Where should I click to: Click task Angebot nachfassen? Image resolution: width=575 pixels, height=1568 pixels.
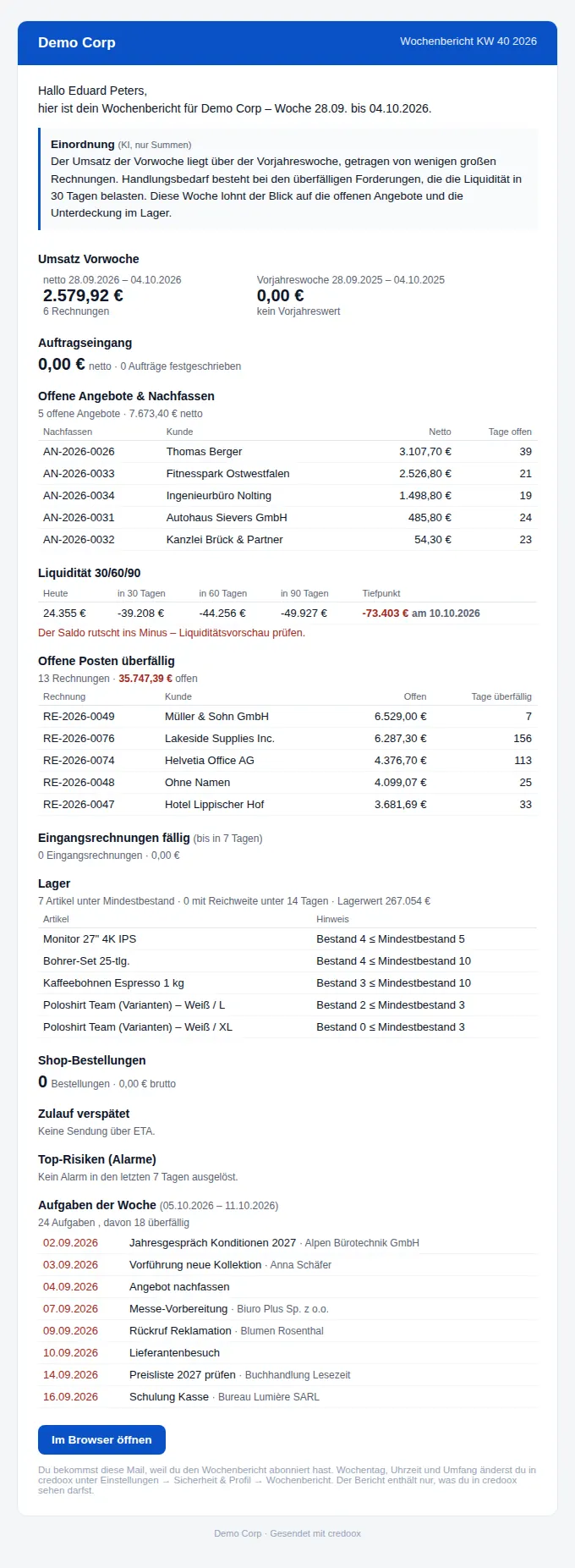coord(179,1286)
